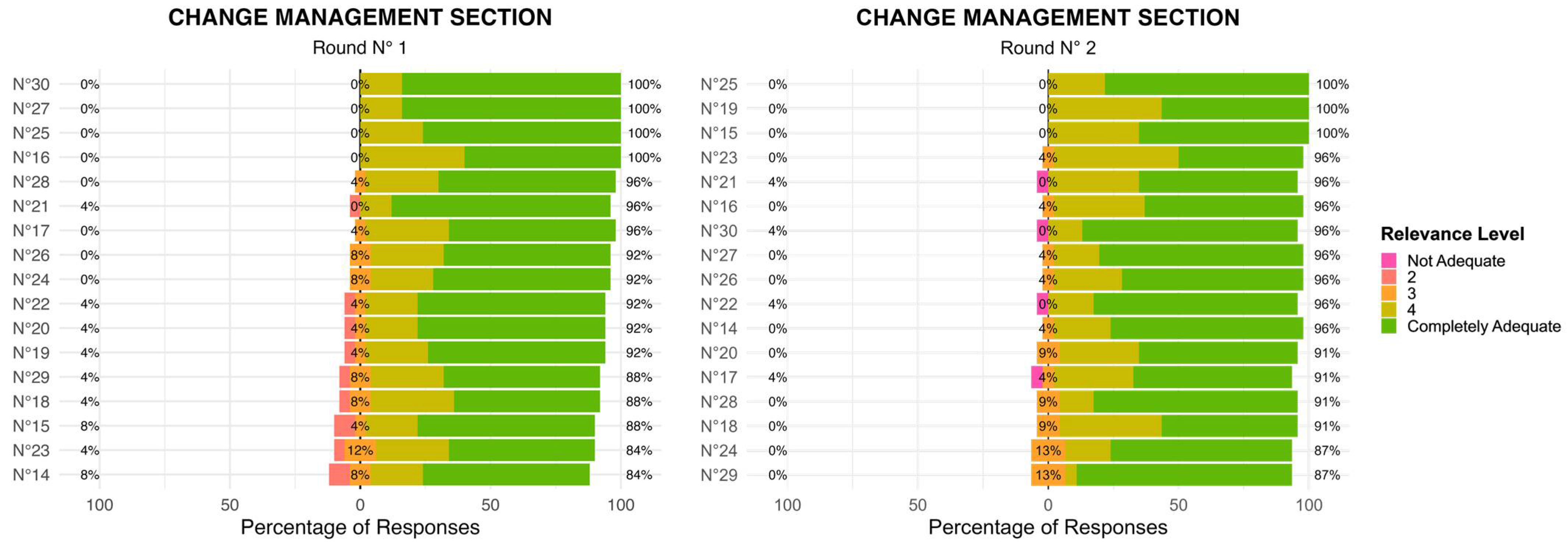The image size is (1568, 545).
Task: Select the N°14 row label in Round 1
Action: pos(31,474)
